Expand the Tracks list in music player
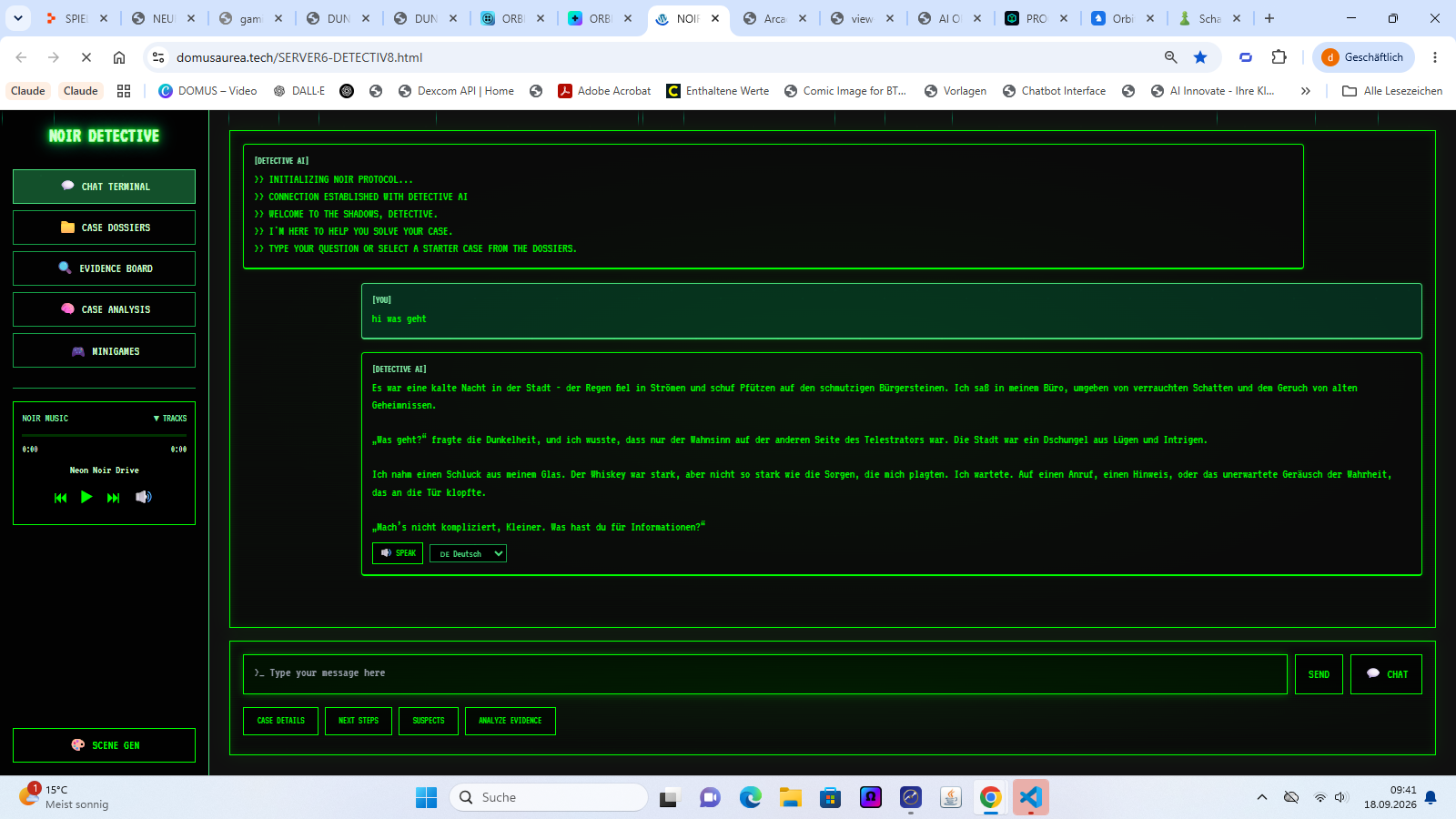This screenshot has width=1456, height=819. click(170, 419)
